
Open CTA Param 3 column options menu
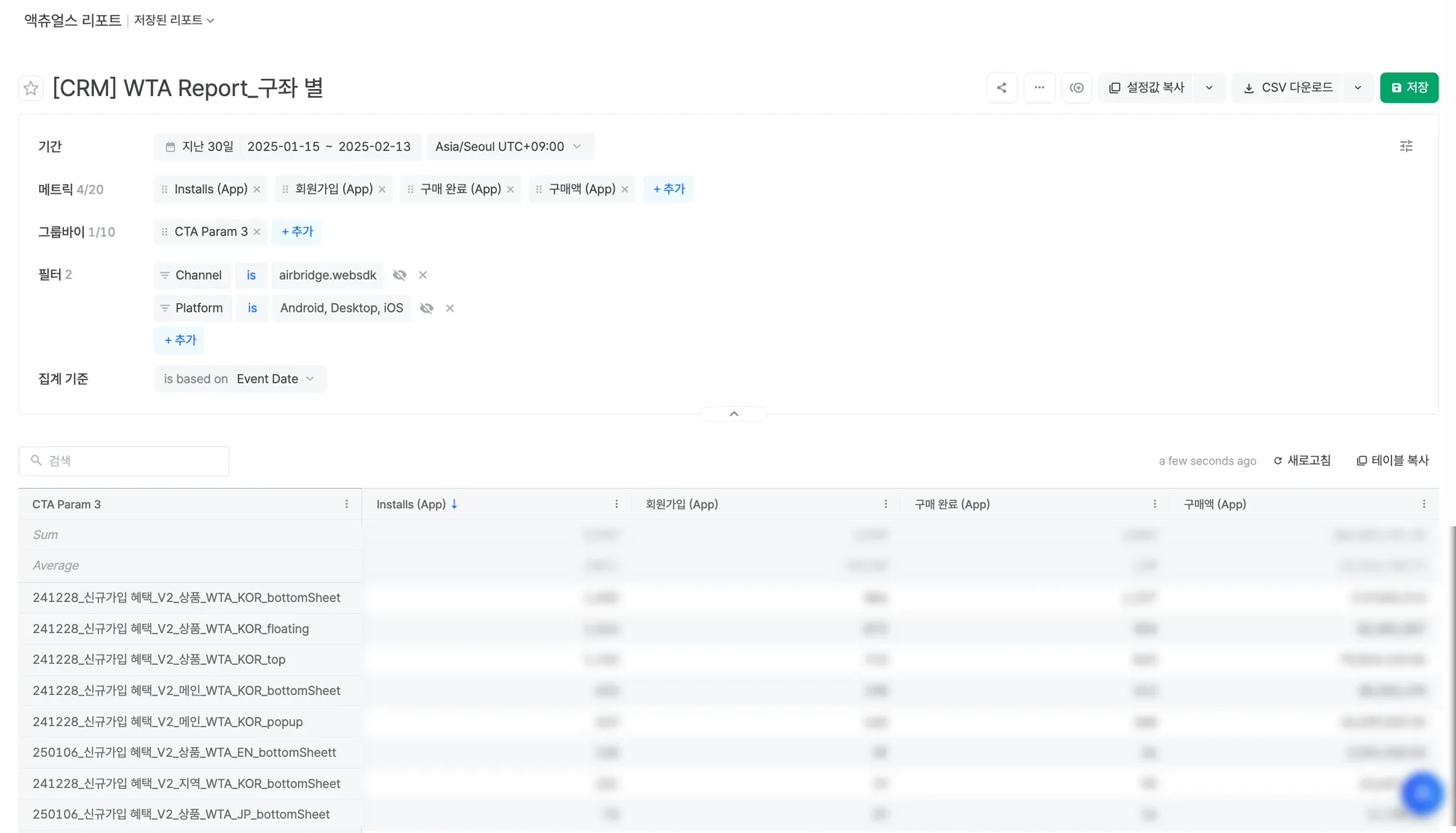(x=347, y=504)
